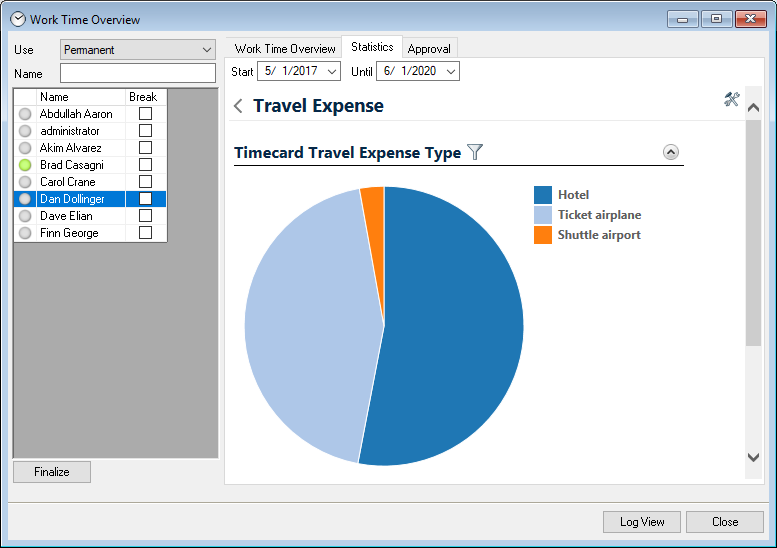The width and height of the screenshot is (777, 548).
Task: Toggle the Break checkbox for Abdullah Aaron
Action: click(x=145, y=114)
